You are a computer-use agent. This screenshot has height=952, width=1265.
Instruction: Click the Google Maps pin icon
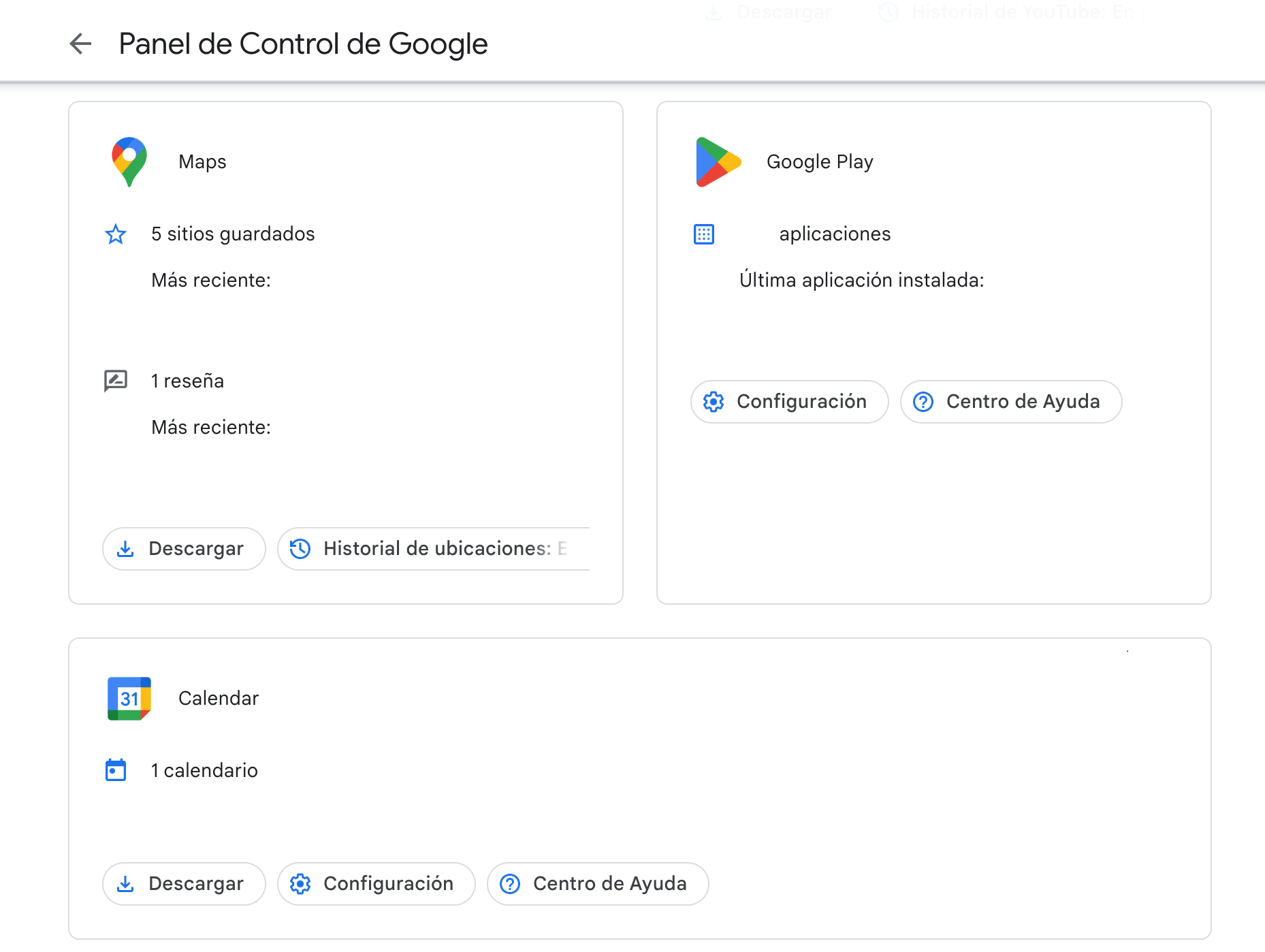129,162
